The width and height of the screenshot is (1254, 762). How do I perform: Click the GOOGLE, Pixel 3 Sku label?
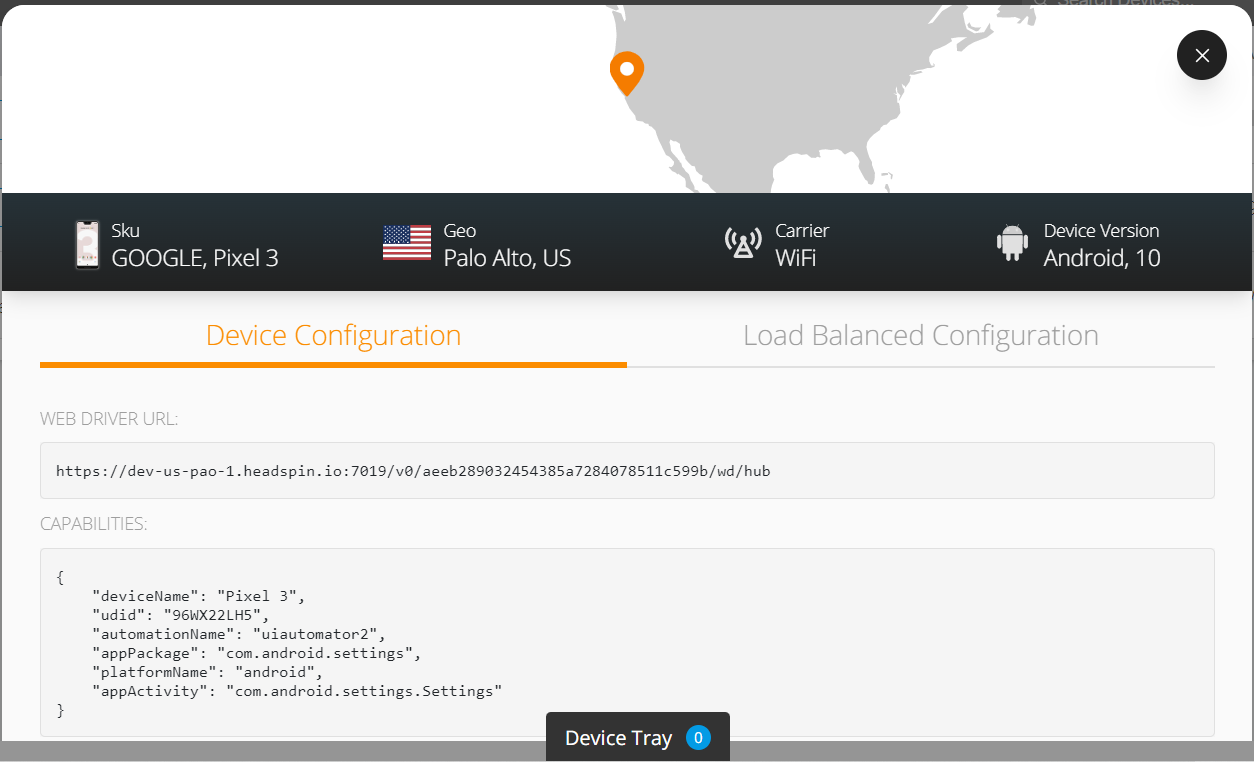(x=196, y=258)
